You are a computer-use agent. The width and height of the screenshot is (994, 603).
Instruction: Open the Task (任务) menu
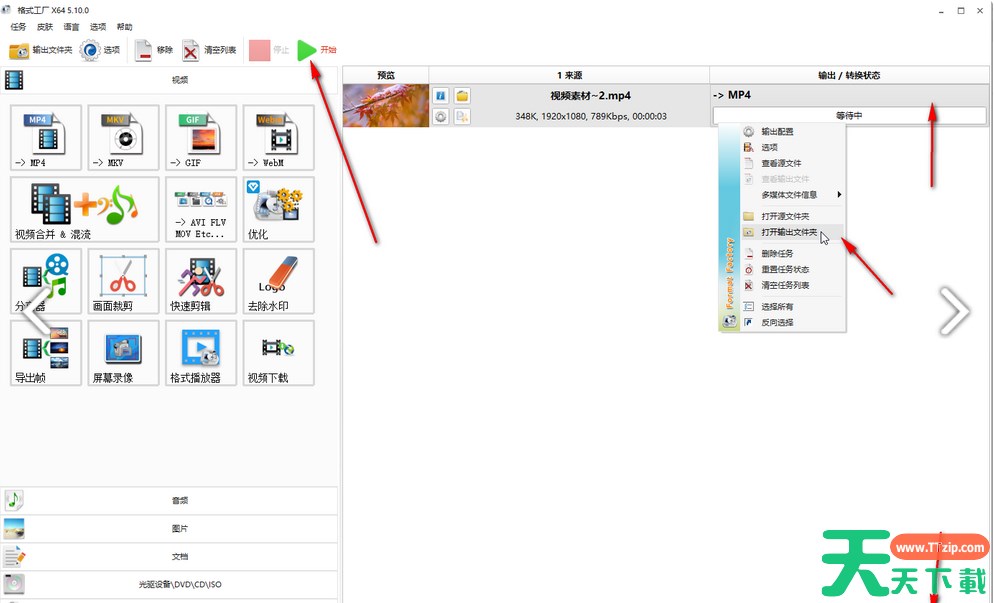[18, 27]
